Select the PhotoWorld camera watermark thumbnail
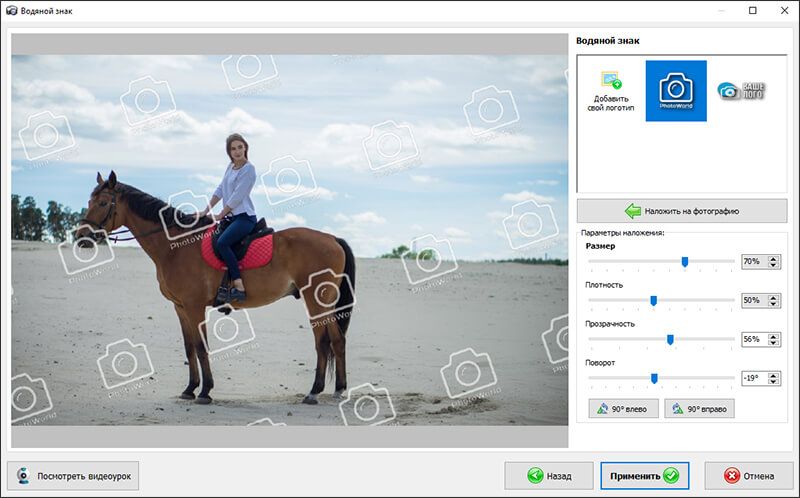 pos(676,91)
